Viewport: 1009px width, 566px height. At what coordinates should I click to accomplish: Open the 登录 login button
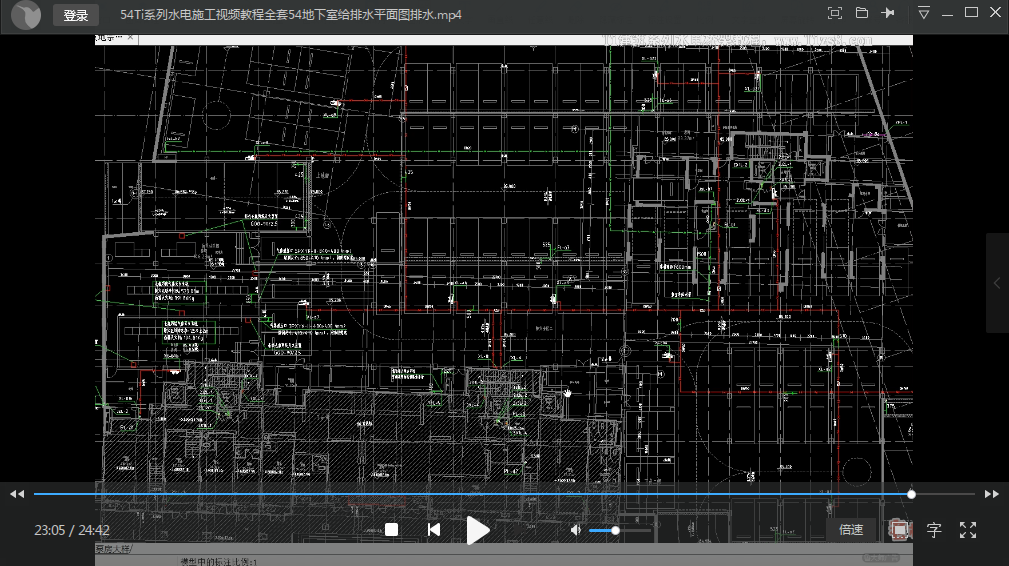pos(75,15)
